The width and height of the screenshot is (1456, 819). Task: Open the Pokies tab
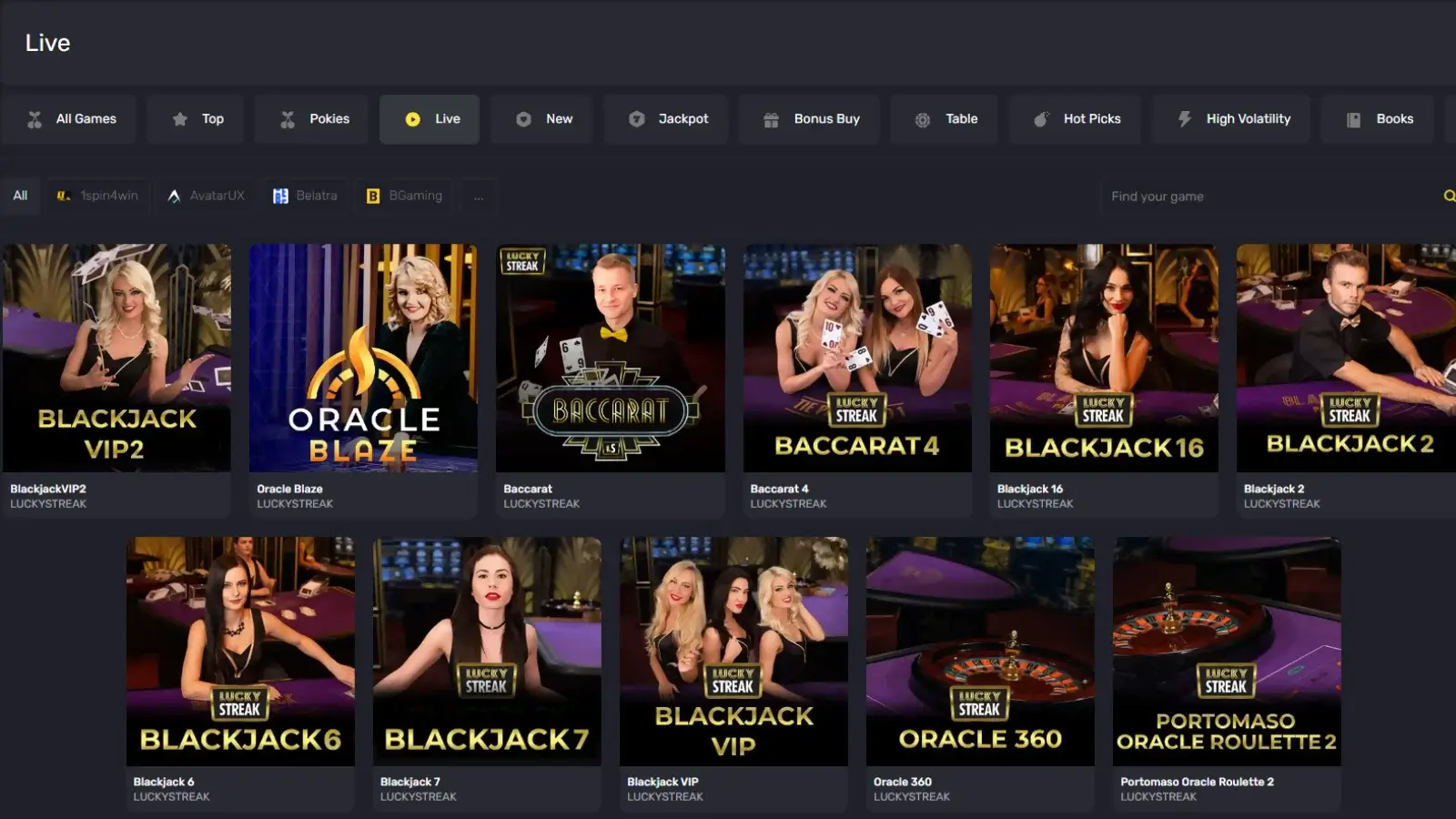311,119
